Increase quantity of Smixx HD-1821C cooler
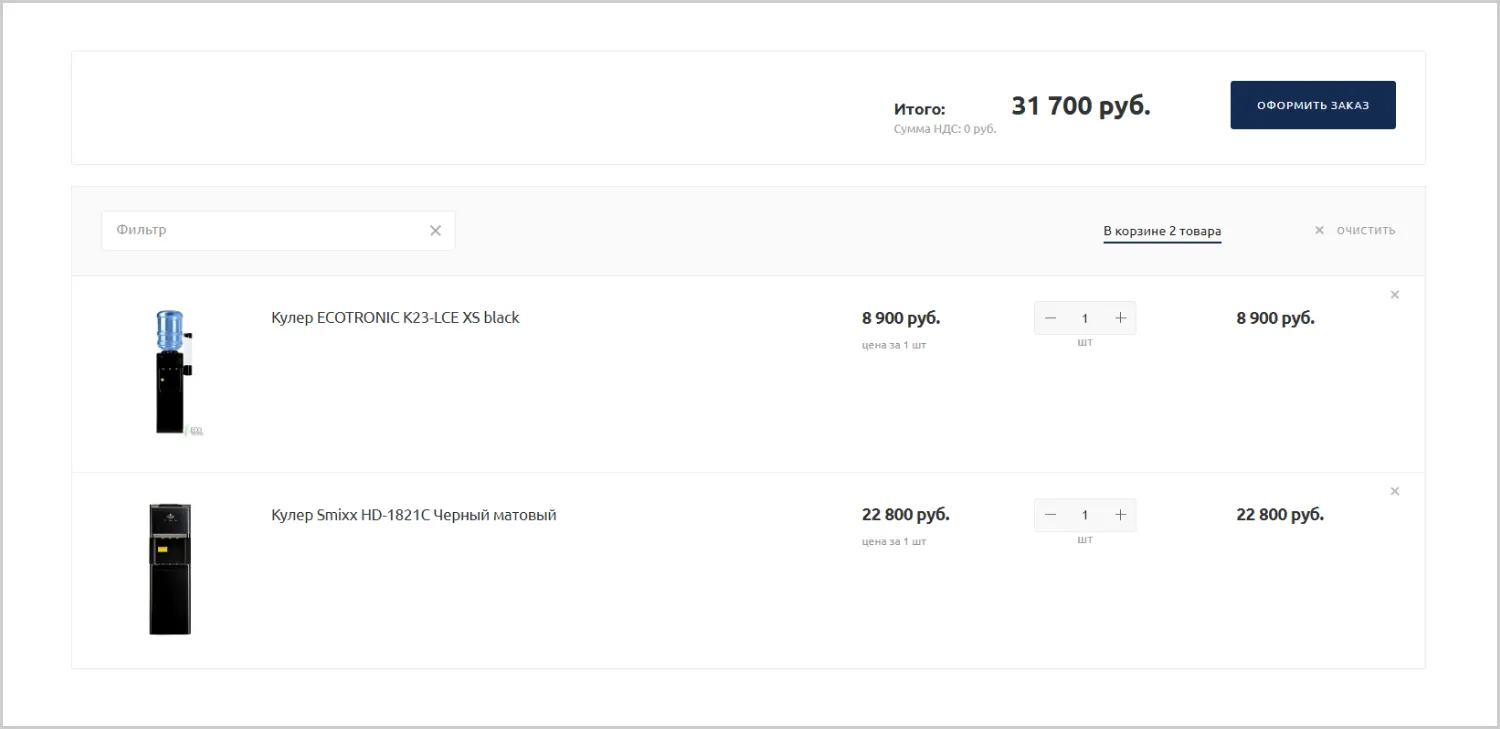 pos(1120,515)
